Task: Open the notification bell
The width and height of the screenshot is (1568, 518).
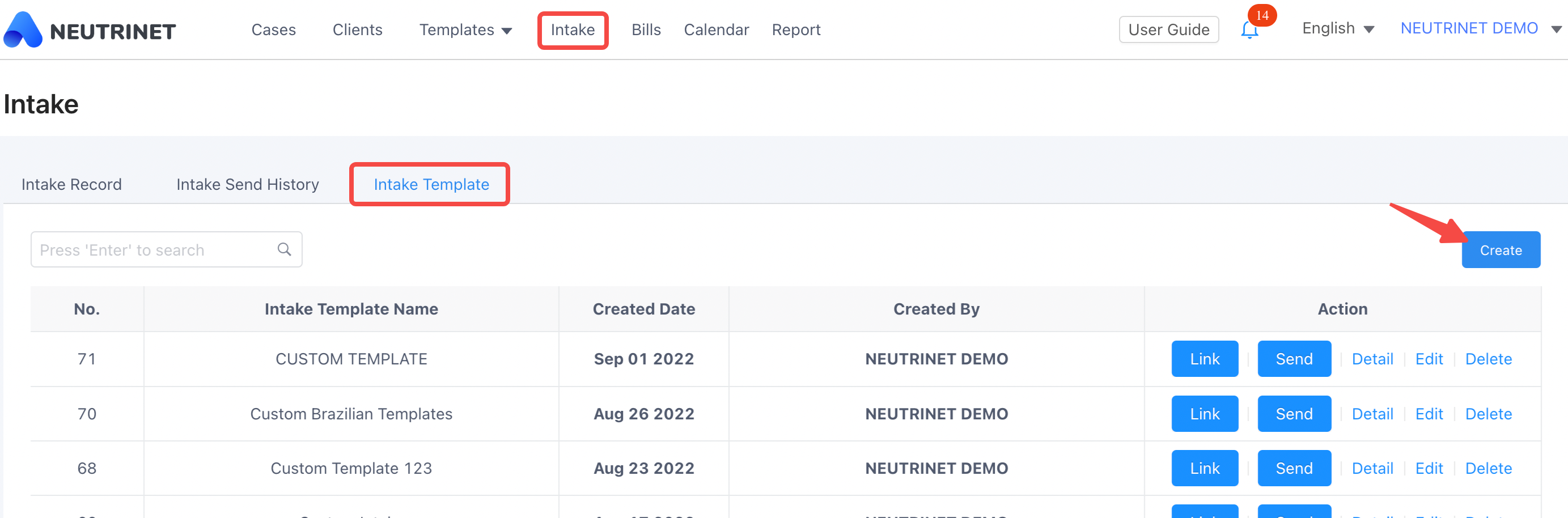Action: (x=1249, y=30)
